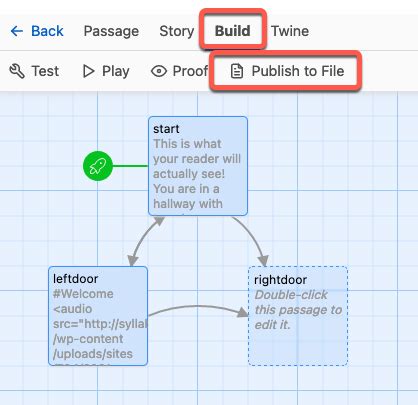Click the eye icon for Proof

159,71
